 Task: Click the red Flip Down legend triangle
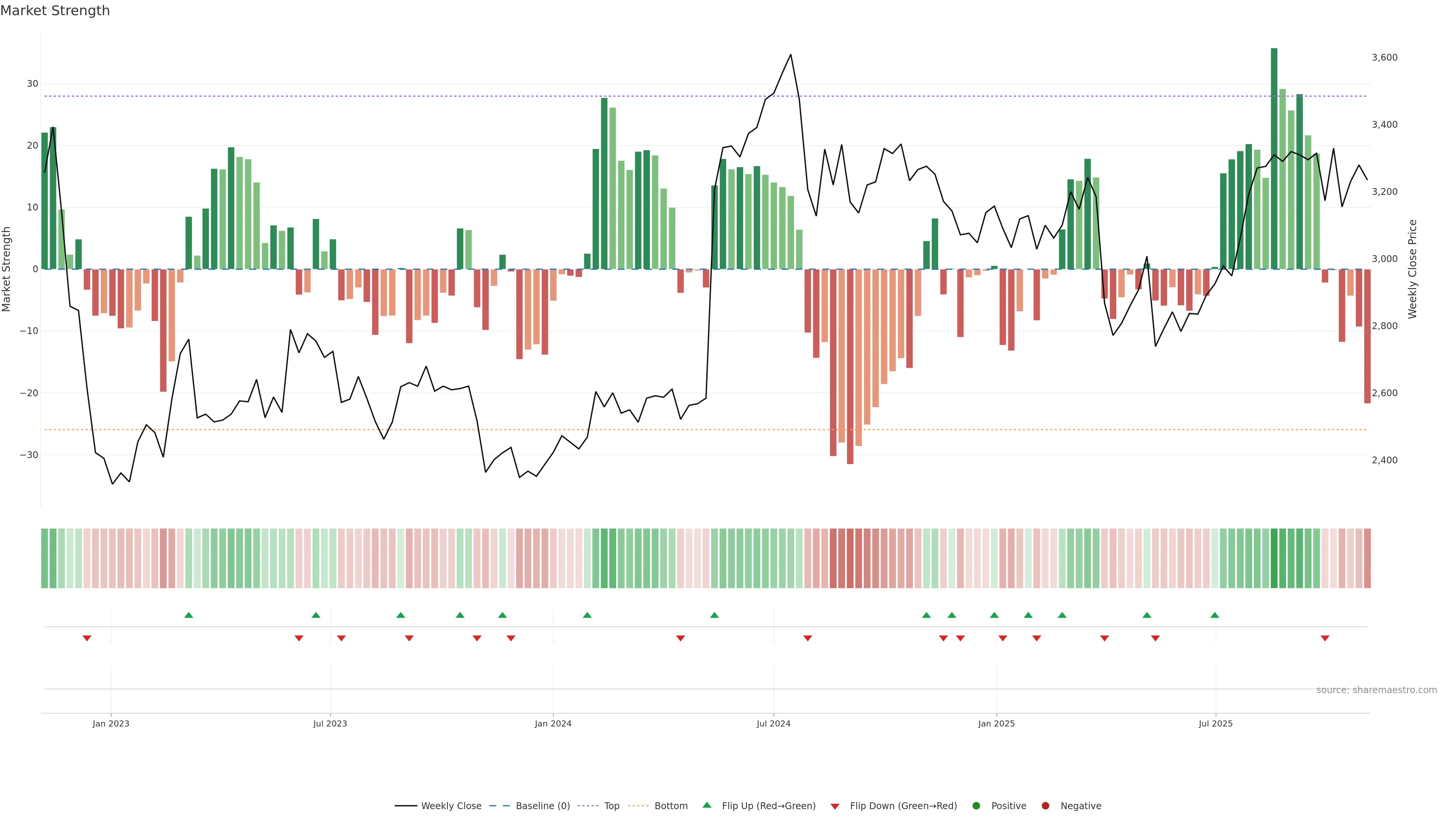point(835,806)
